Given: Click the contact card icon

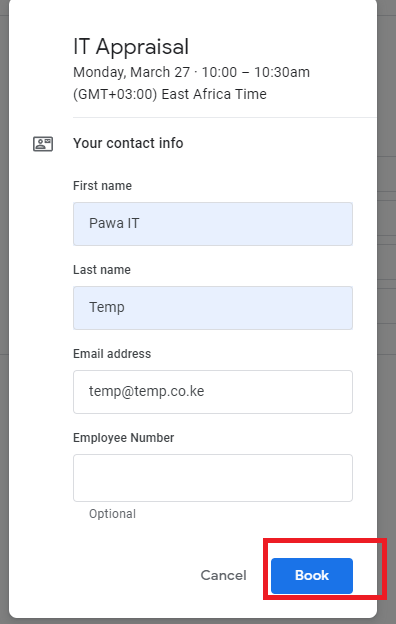Looking at the screenshot, I should [43, 144].
